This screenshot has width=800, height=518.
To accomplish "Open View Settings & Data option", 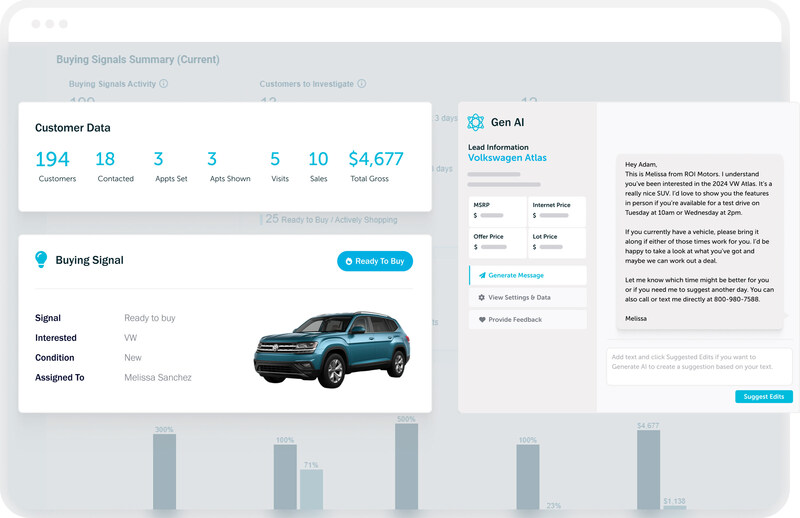I will (x=527, y=297).
